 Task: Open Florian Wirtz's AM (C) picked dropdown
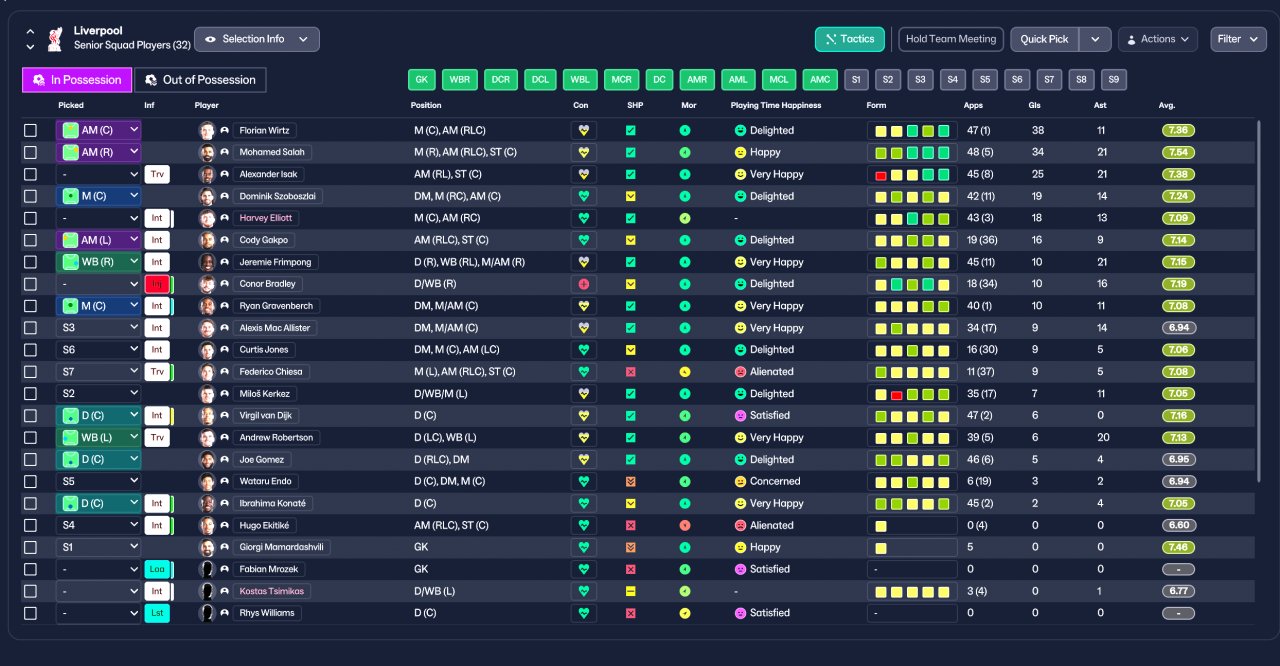tap(98, 130)
